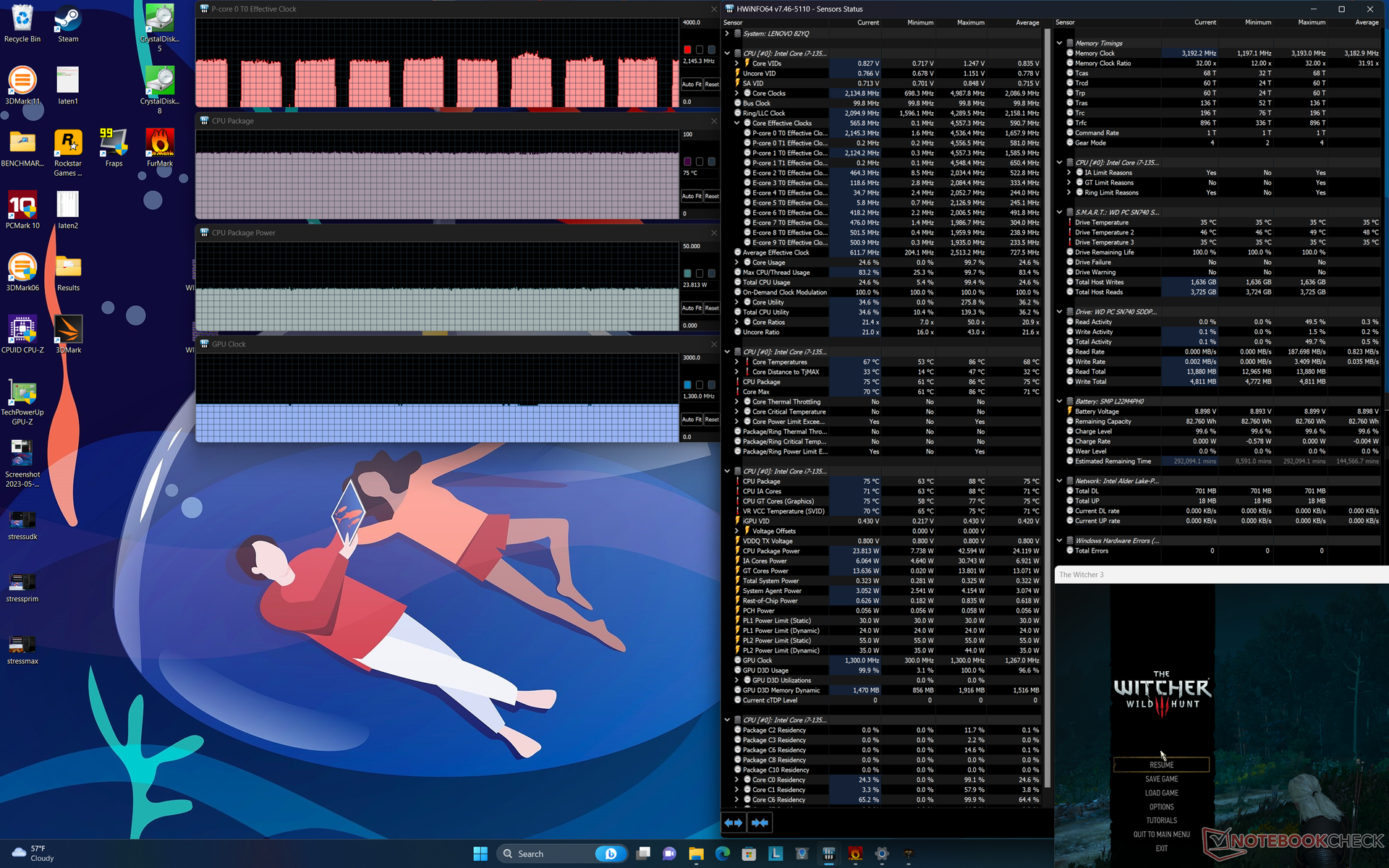The height and width of the screenshot is (868, 1389).
Task: Select TUTORIALS in Witcher 3 menu
Action: pyautogui.click(x=1161, y=820)
